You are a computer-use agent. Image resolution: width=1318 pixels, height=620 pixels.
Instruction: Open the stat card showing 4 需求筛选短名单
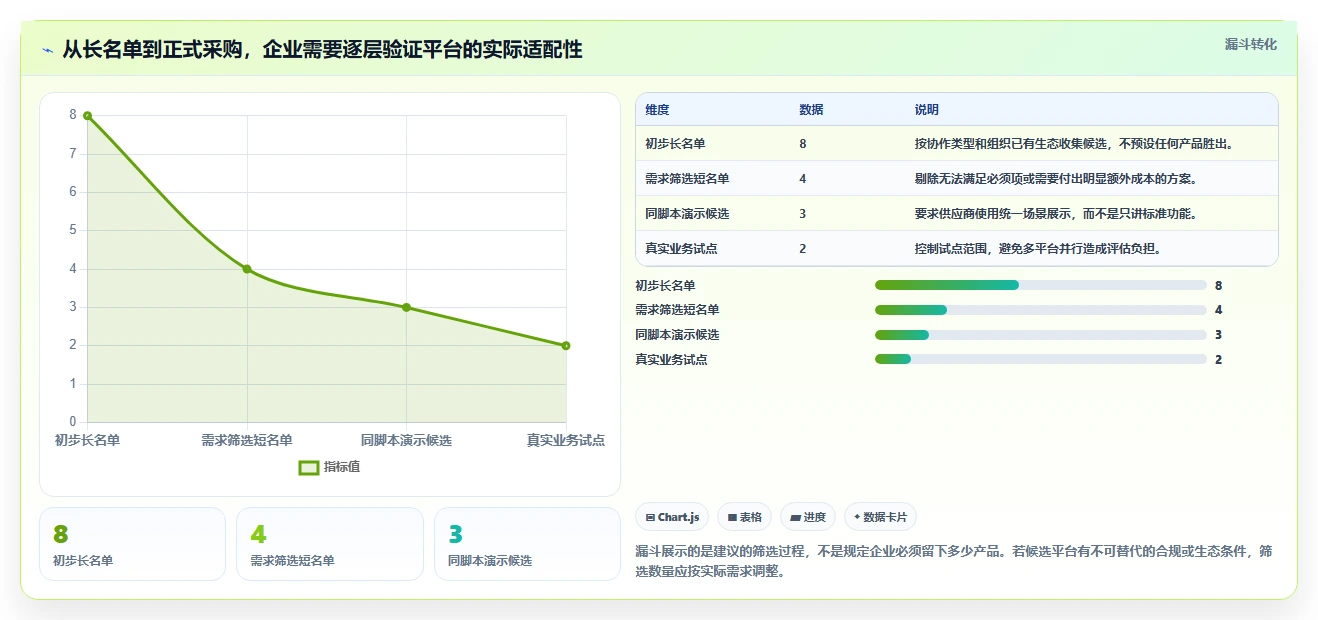pos(330,544)
